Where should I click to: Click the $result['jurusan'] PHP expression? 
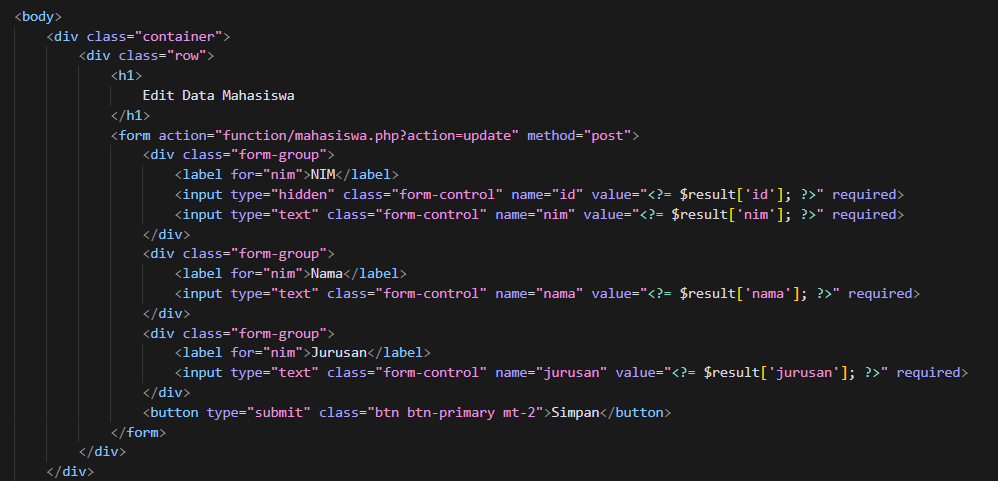coord(770,373)
